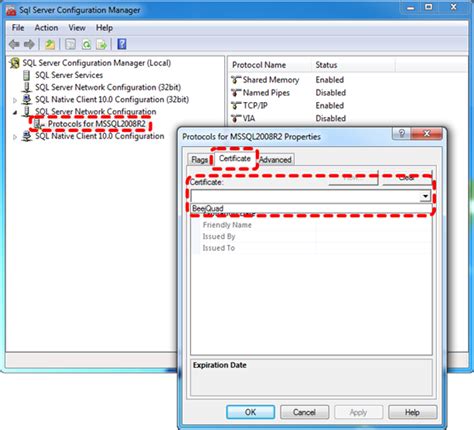Click the Apply button
Image resolution: width=474 pixels, height=430 pixels.
[358, 412]
